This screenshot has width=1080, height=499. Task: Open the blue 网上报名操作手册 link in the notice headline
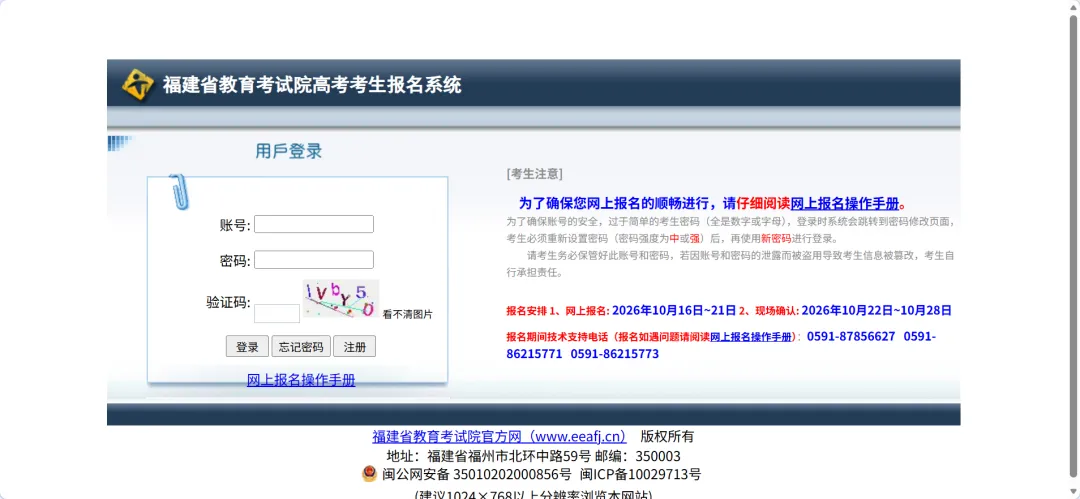coord(845,203)
